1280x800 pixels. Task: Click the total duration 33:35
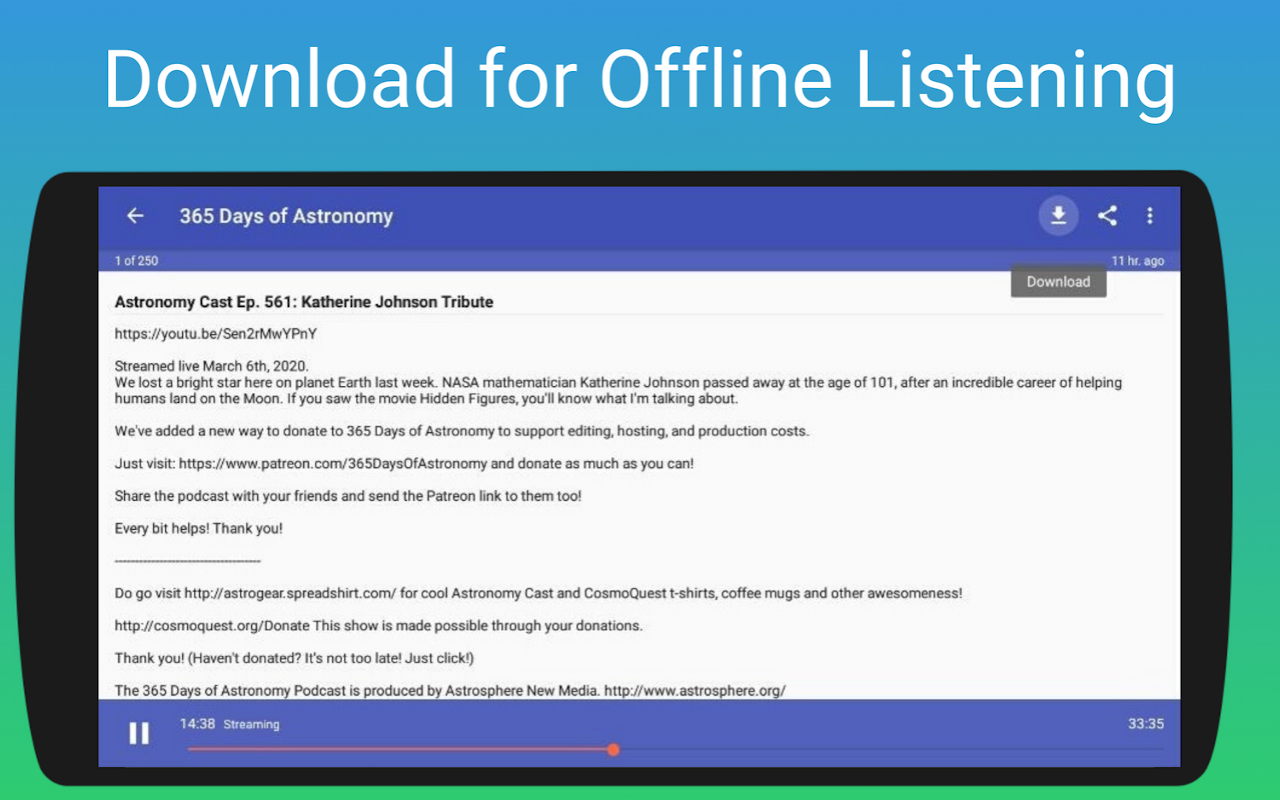pos(1146,724)
